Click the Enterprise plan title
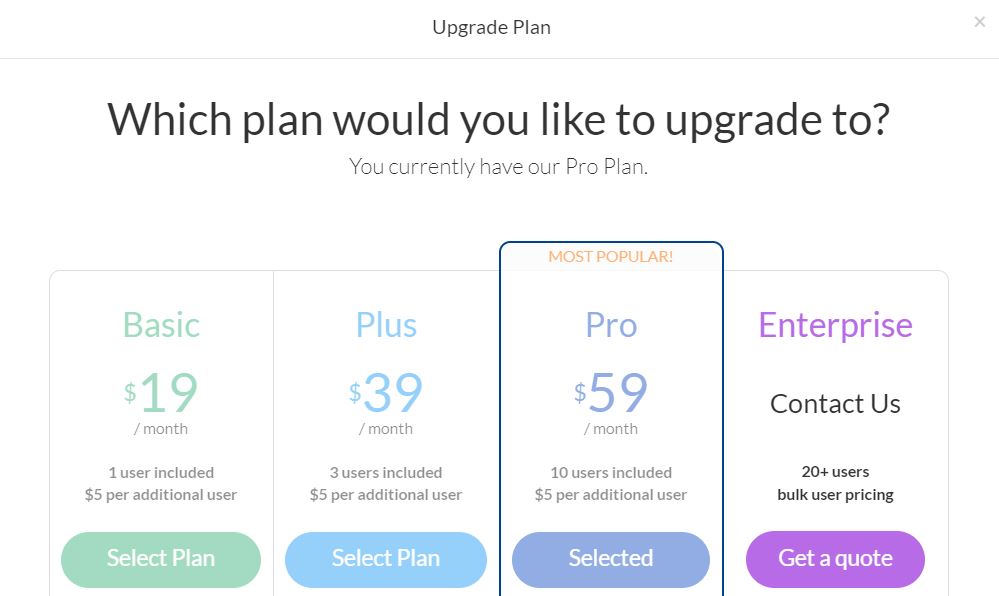The width and height of the screenshot is (999, 596). [834, 324]
